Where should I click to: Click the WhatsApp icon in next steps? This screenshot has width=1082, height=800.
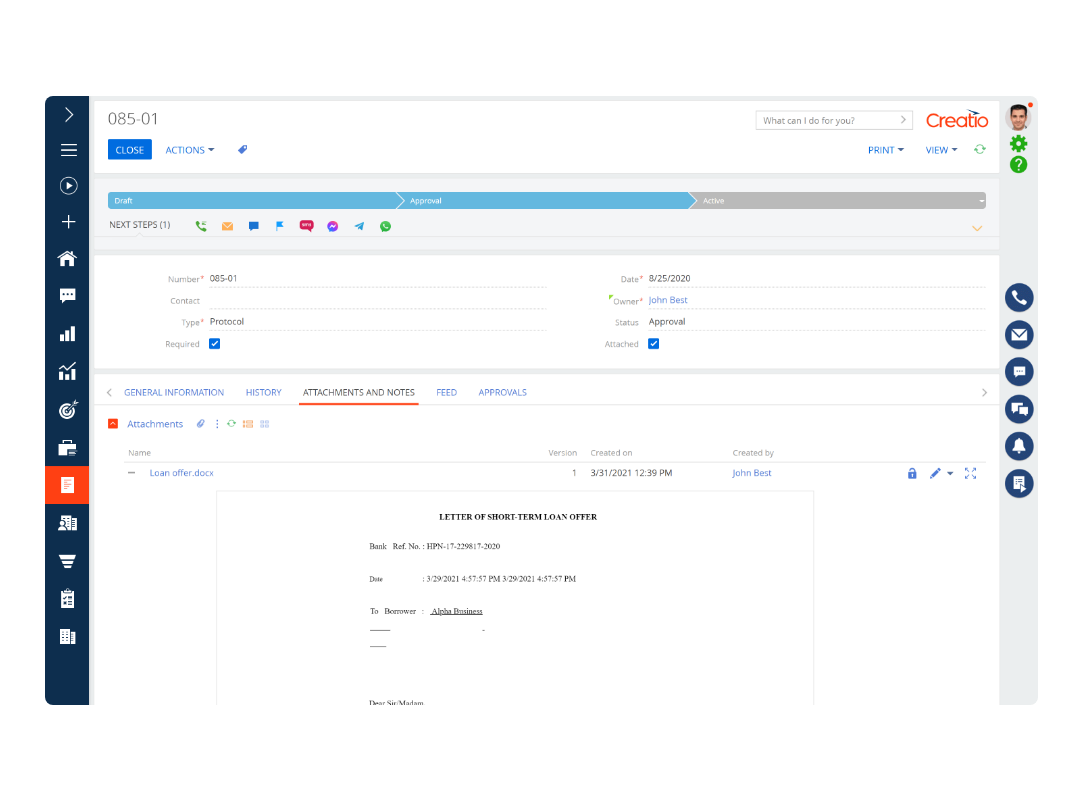[x=385, y=226]
